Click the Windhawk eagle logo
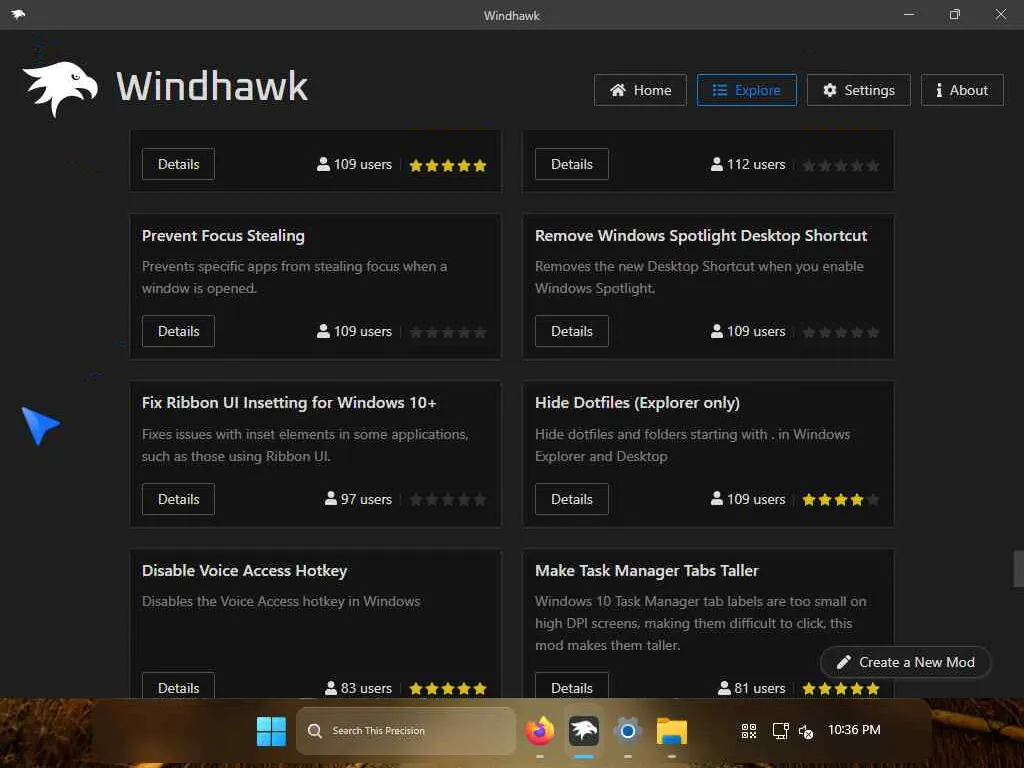1024x768 pixels. [x=60, y=88]
